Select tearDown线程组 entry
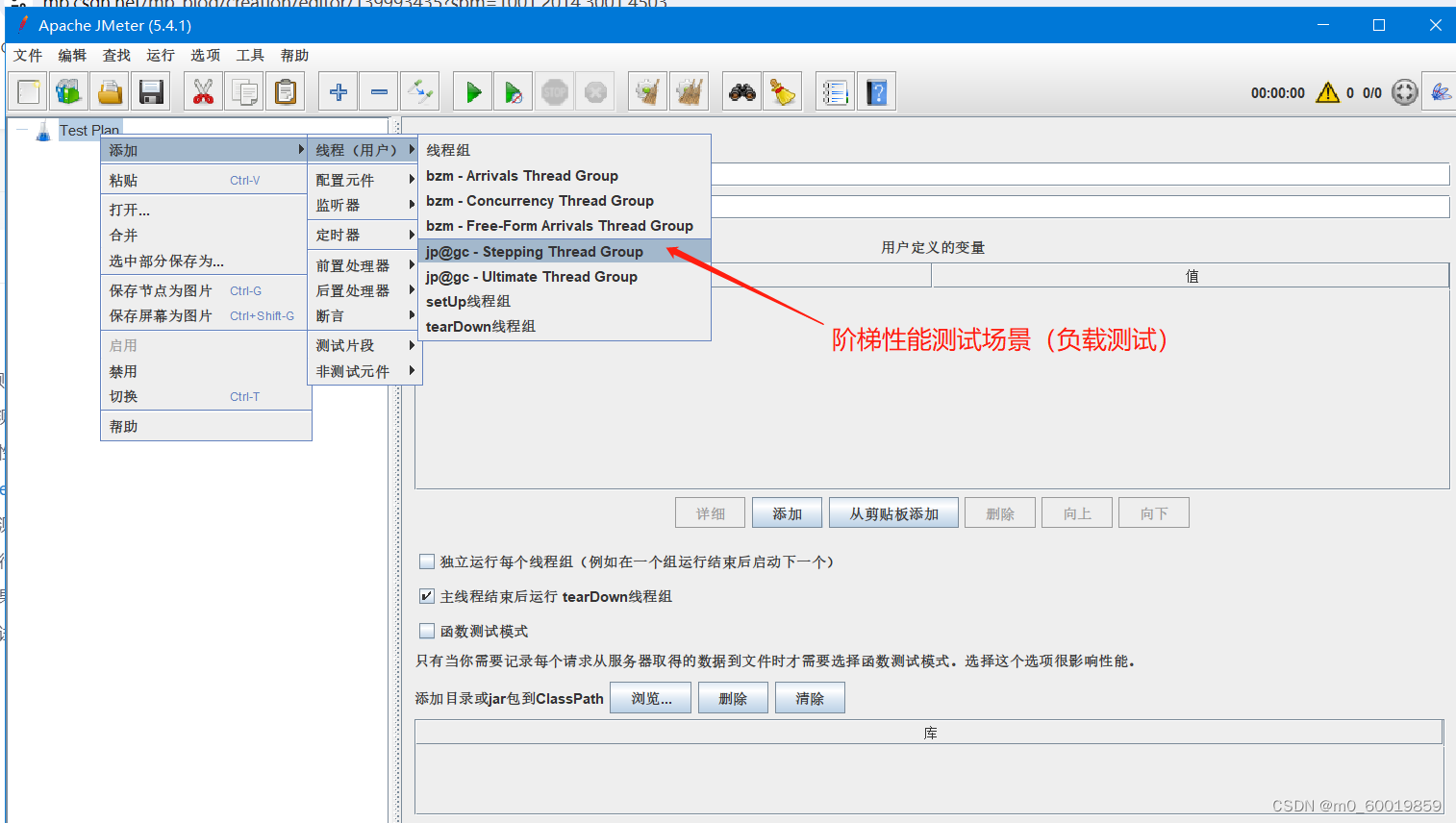Image resolution: width=1456 pixels, height=823 pixels. click(x=565, y=327)
